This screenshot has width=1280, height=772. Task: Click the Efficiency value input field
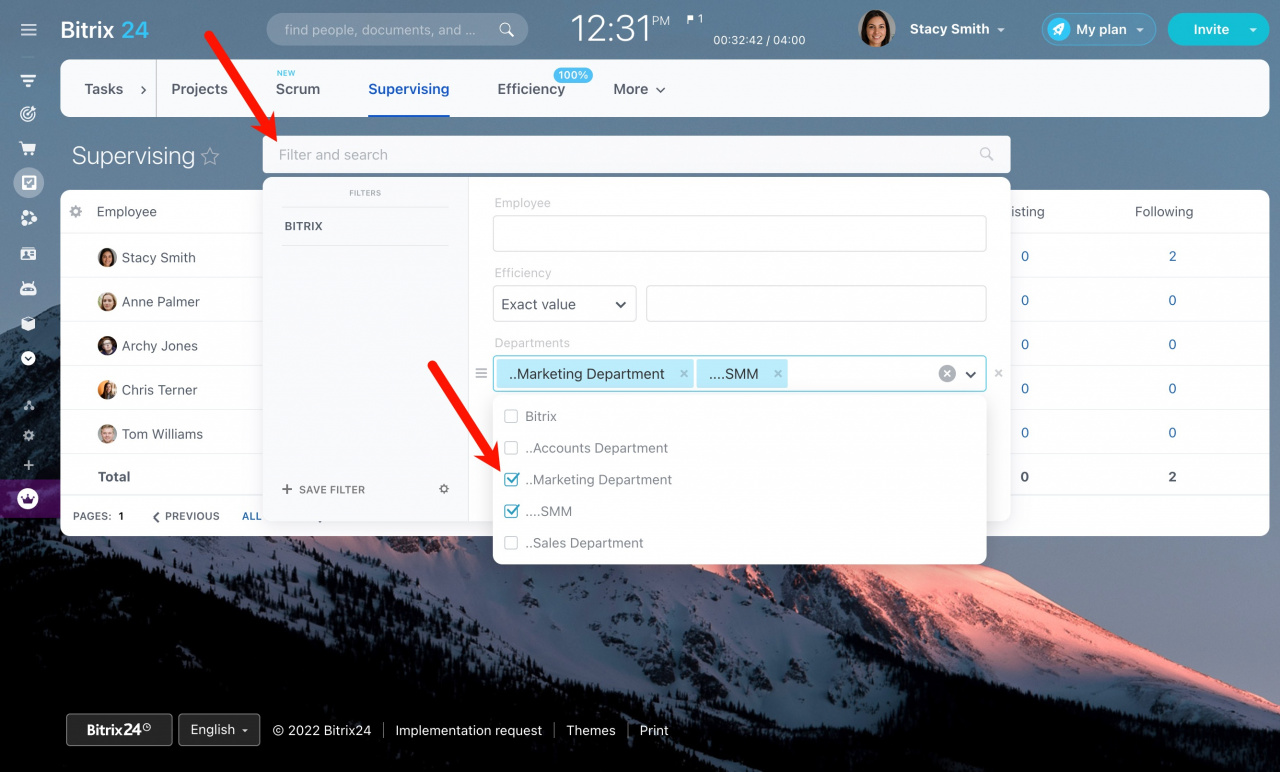[x=816, y=304]
